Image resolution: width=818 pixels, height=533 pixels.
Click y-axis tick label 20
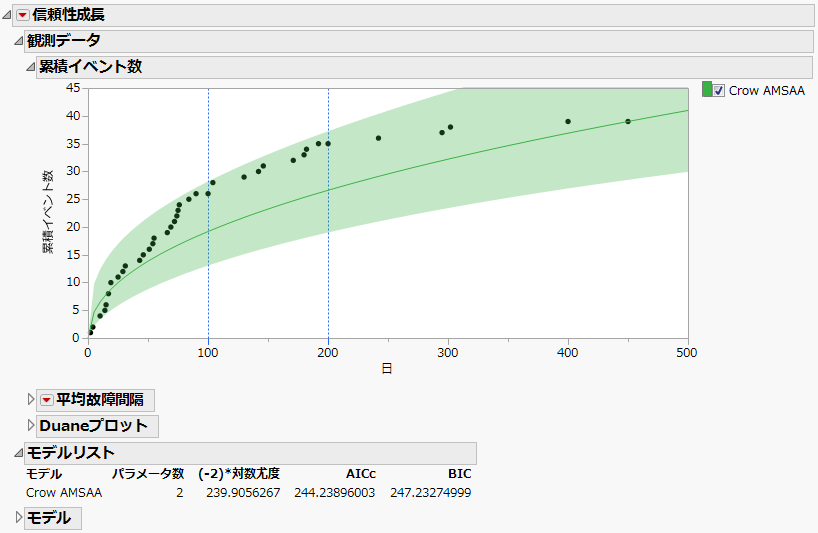(x=73, y=227)
